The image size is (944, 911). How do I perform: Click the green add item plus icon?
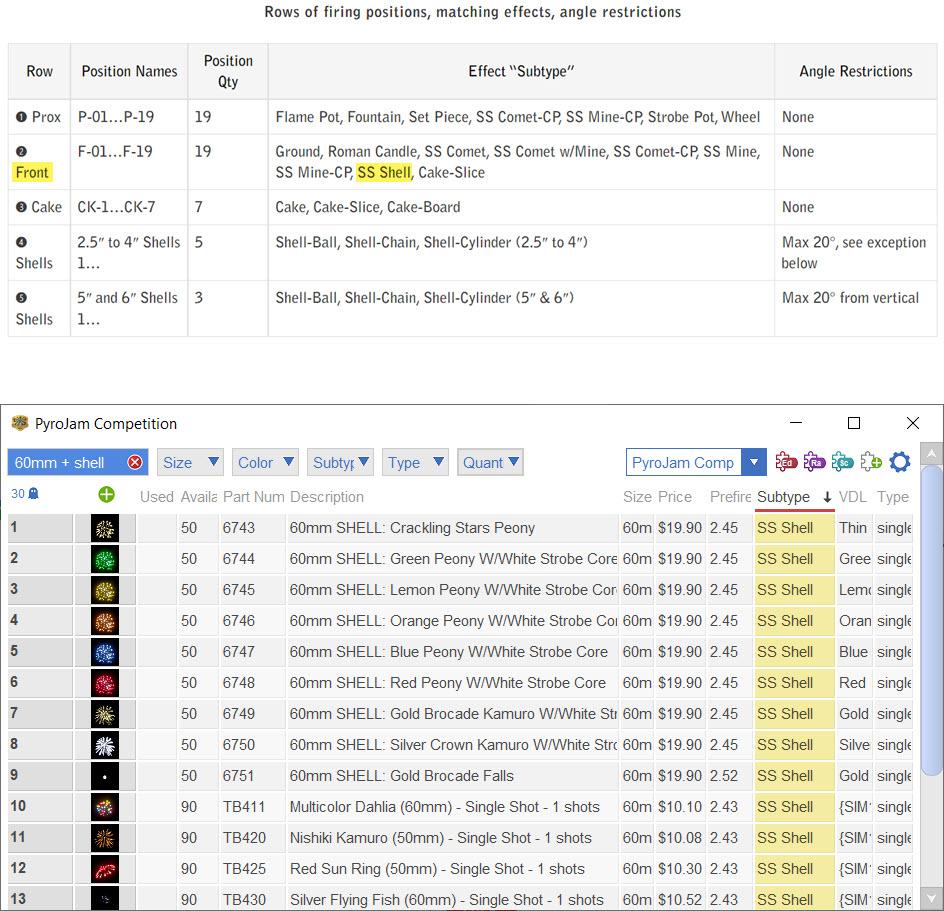coord(106,495)
